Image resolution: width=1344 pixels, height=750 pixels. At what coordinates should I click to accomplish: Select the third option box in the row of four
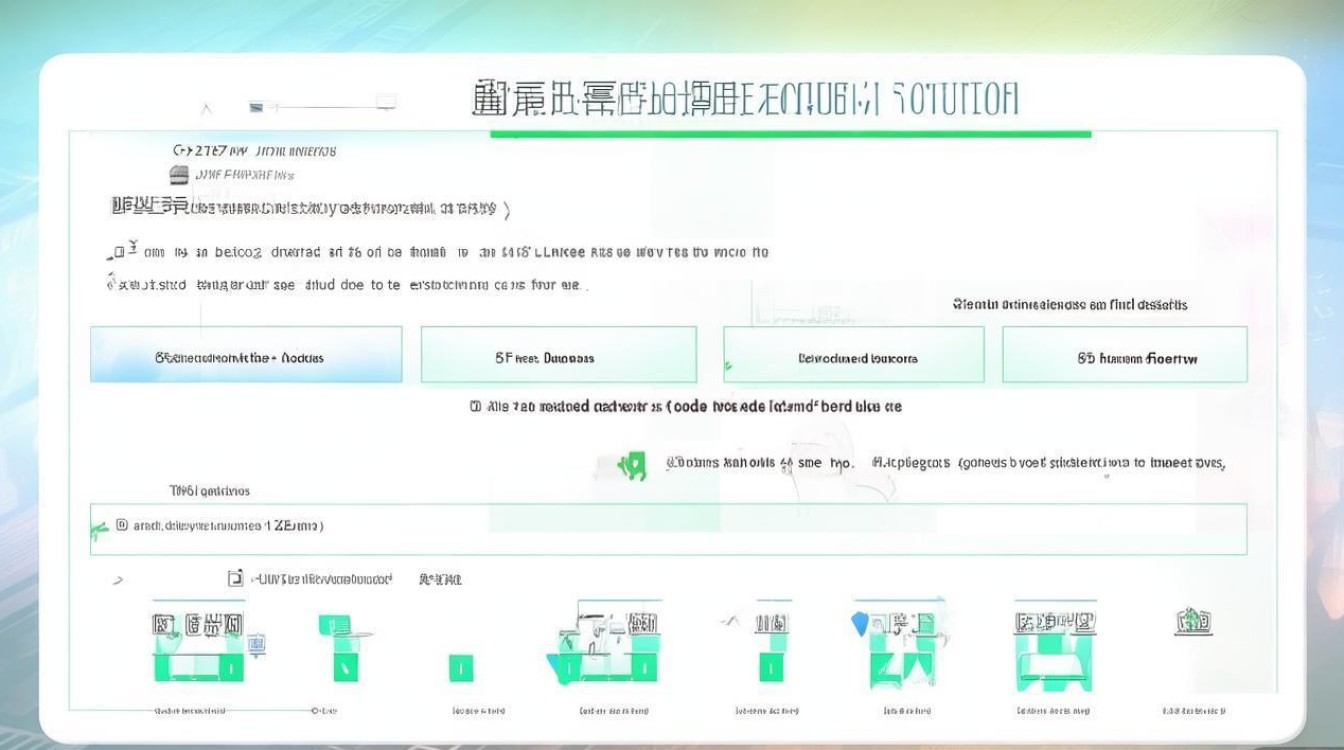(x=850, y=354)
